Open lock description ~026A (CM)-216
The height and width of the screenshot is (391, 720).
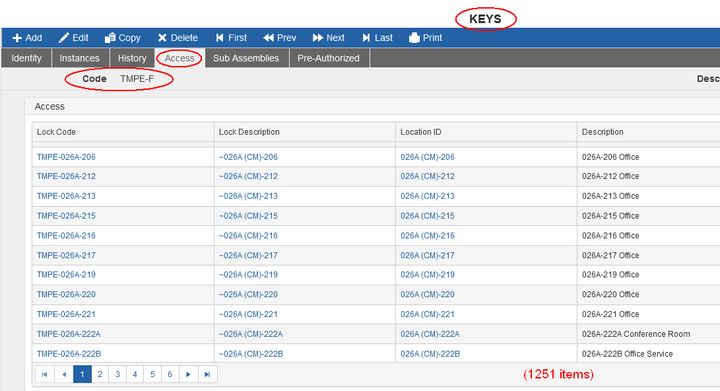(x=248, y=235)
